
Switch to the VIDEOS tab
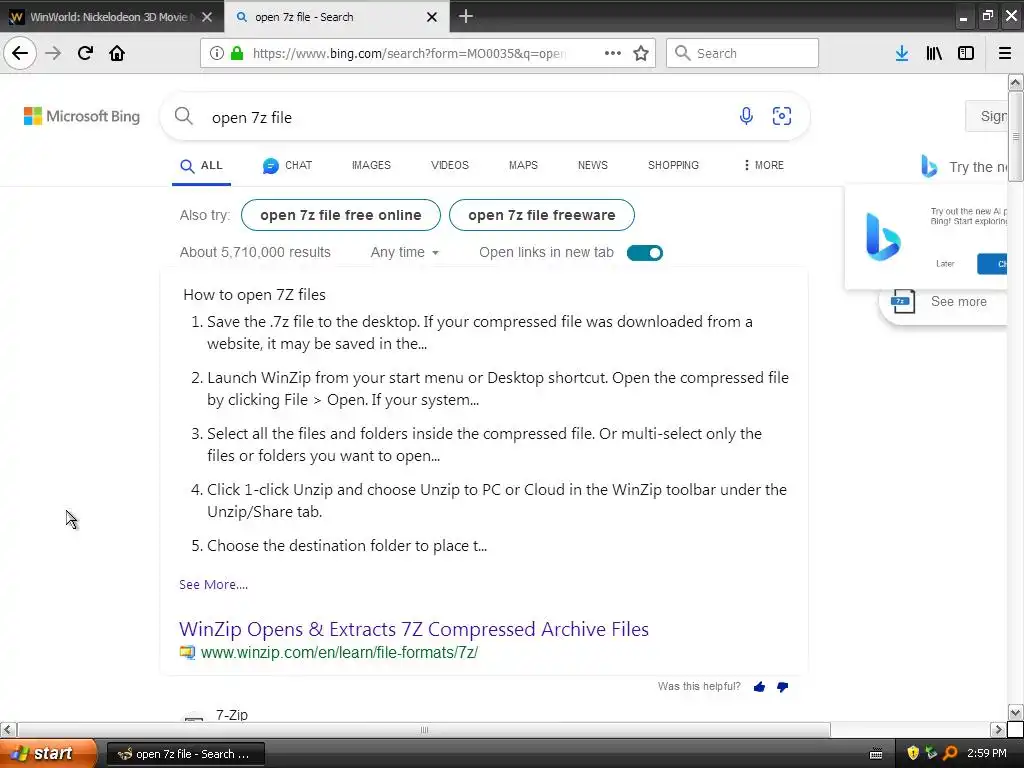click(x=449, y=165)
